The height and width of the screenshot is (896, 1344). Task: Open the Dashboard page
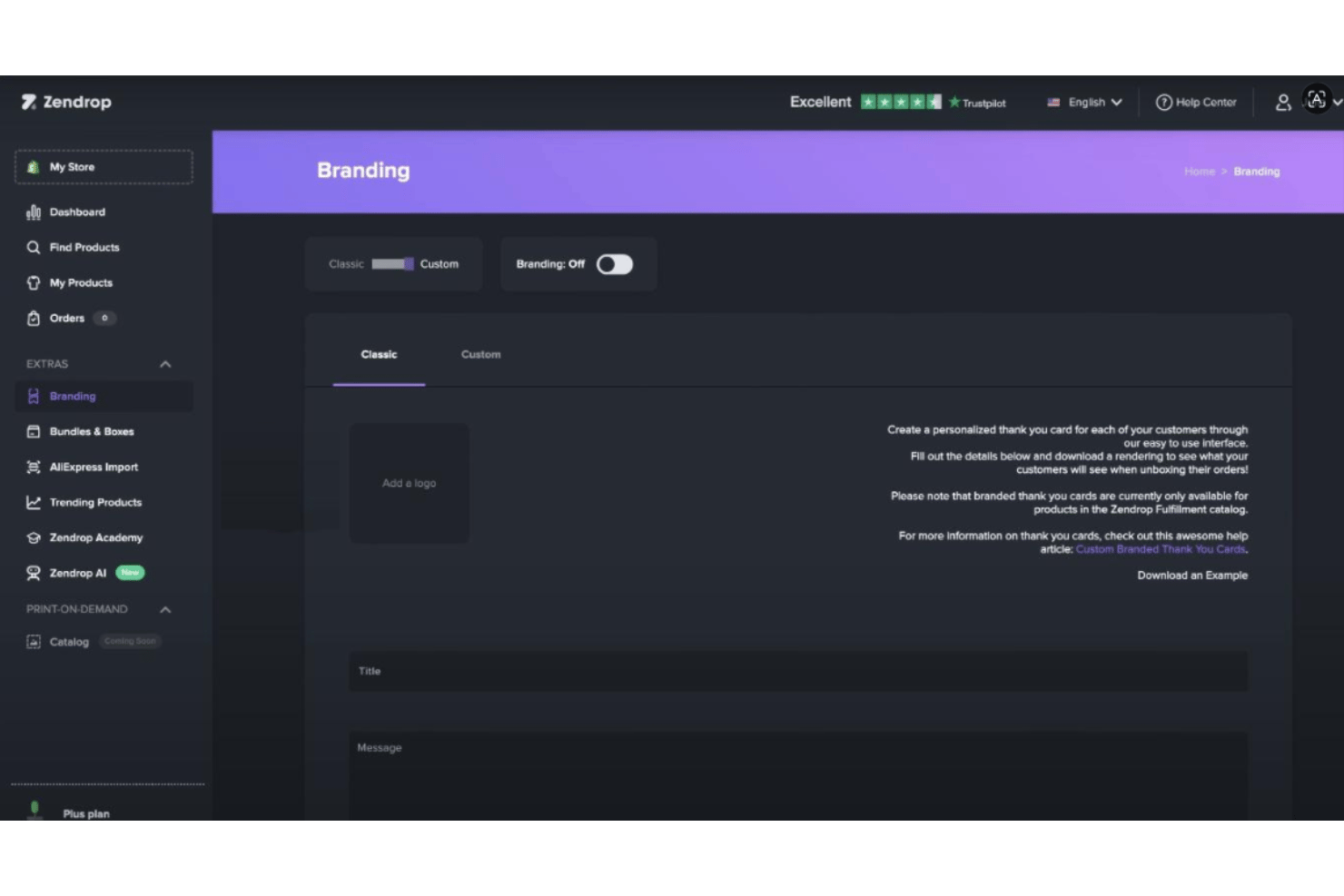[x=77, y=212]
